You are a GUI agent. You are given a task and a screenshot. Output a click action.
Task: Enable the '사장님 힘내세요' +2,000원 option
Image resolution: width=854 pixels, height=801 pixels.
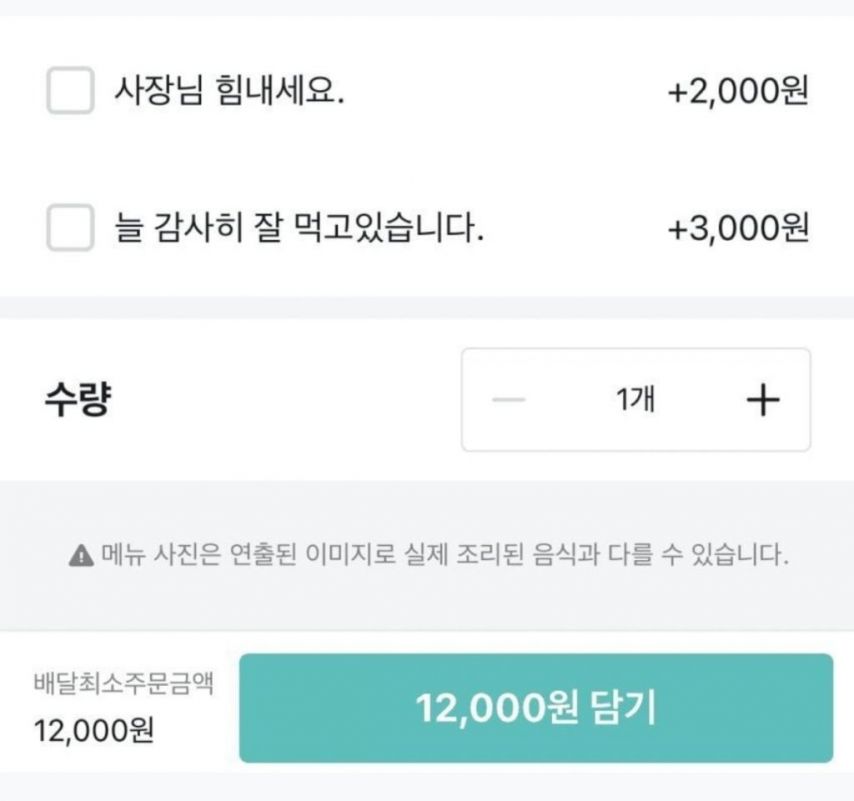pyautogui.click(x=68, y=93)
